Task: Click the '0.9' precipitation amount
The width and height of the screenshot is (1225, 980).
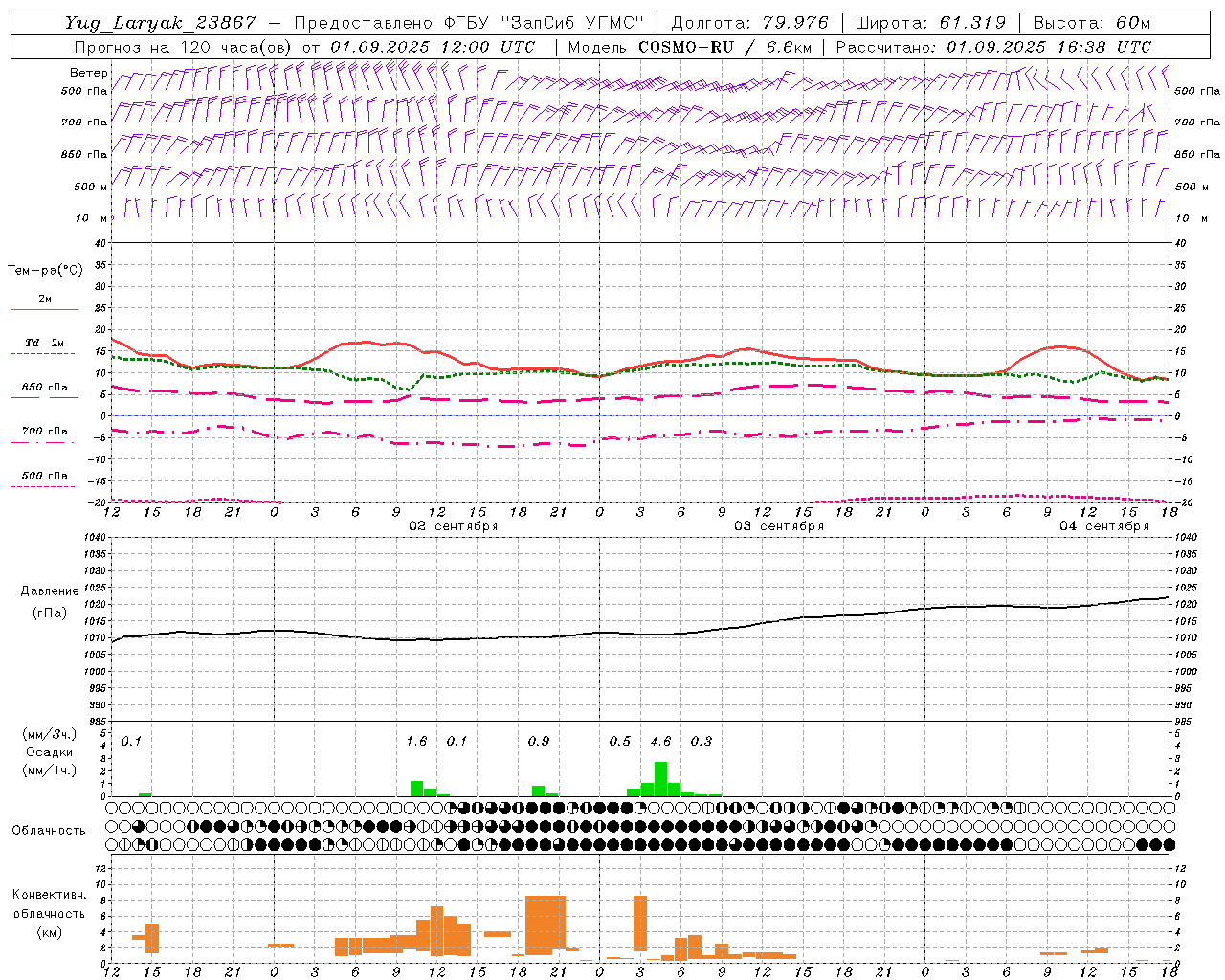Action: click(539, 742)
